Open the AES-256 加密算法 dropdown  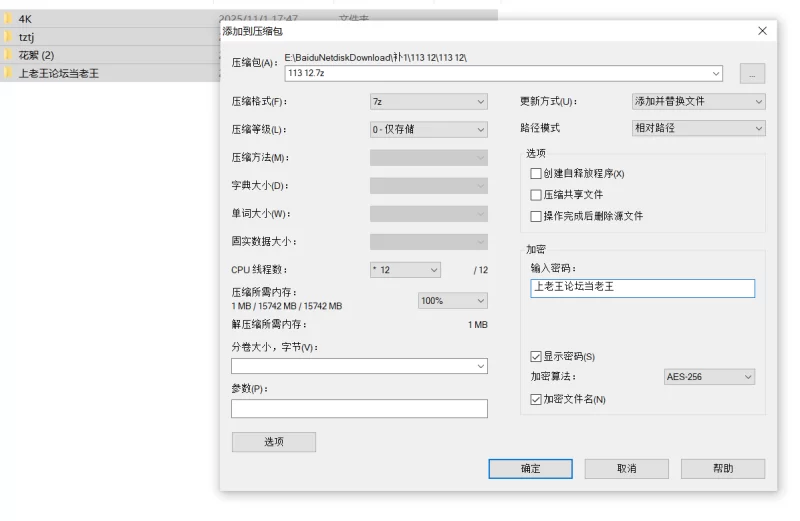click(709, 377)
